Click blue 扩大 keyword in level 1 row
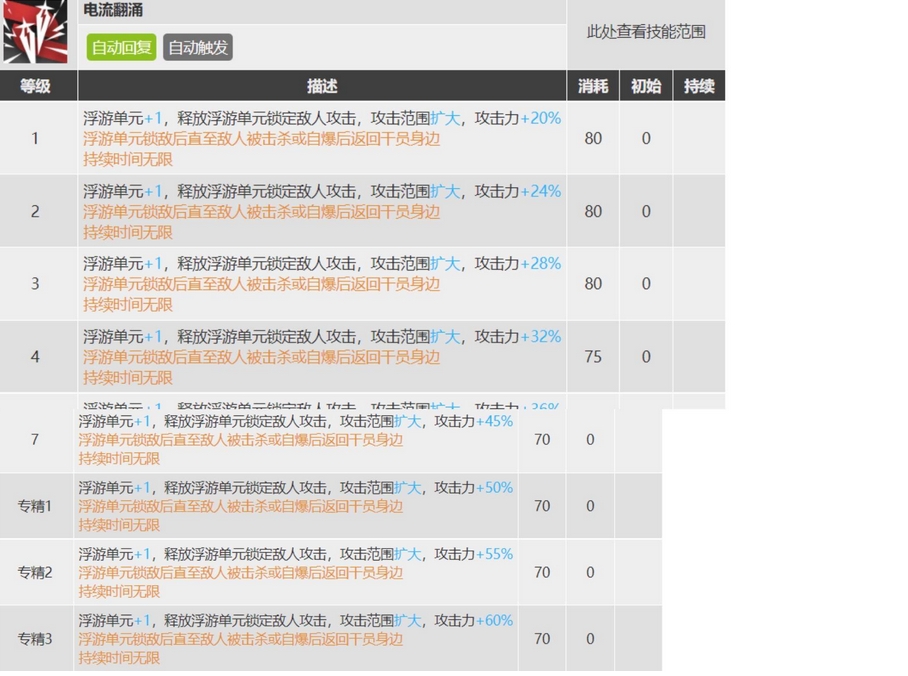Viewport: 908px width, 676px height. point(445,118)
